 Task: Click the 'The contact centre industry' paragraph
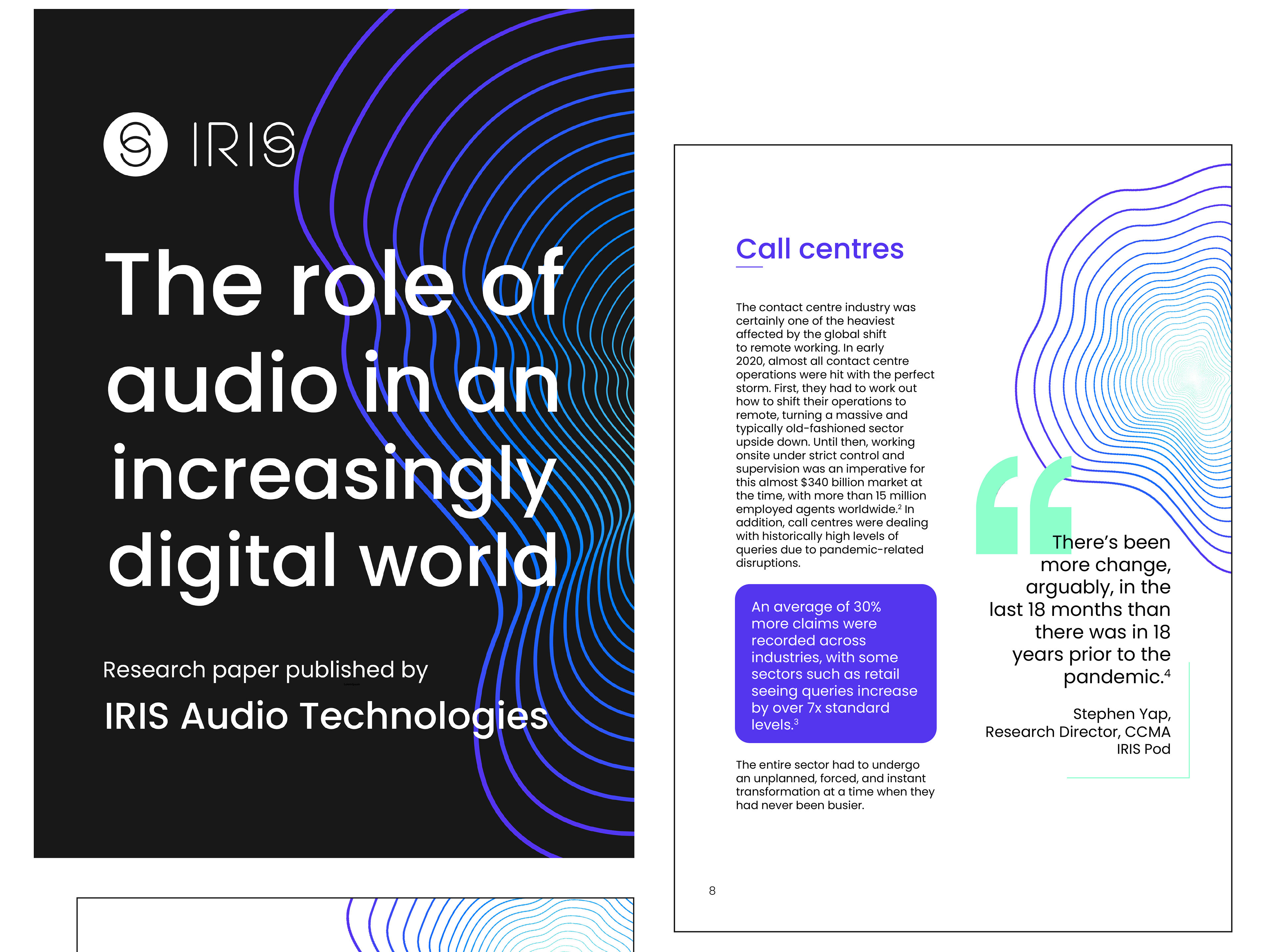[835, 435]
